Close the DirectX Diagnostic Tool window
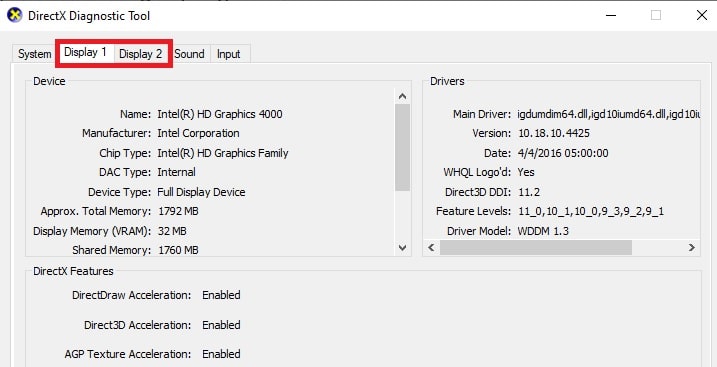 click(x=701, y=16)
